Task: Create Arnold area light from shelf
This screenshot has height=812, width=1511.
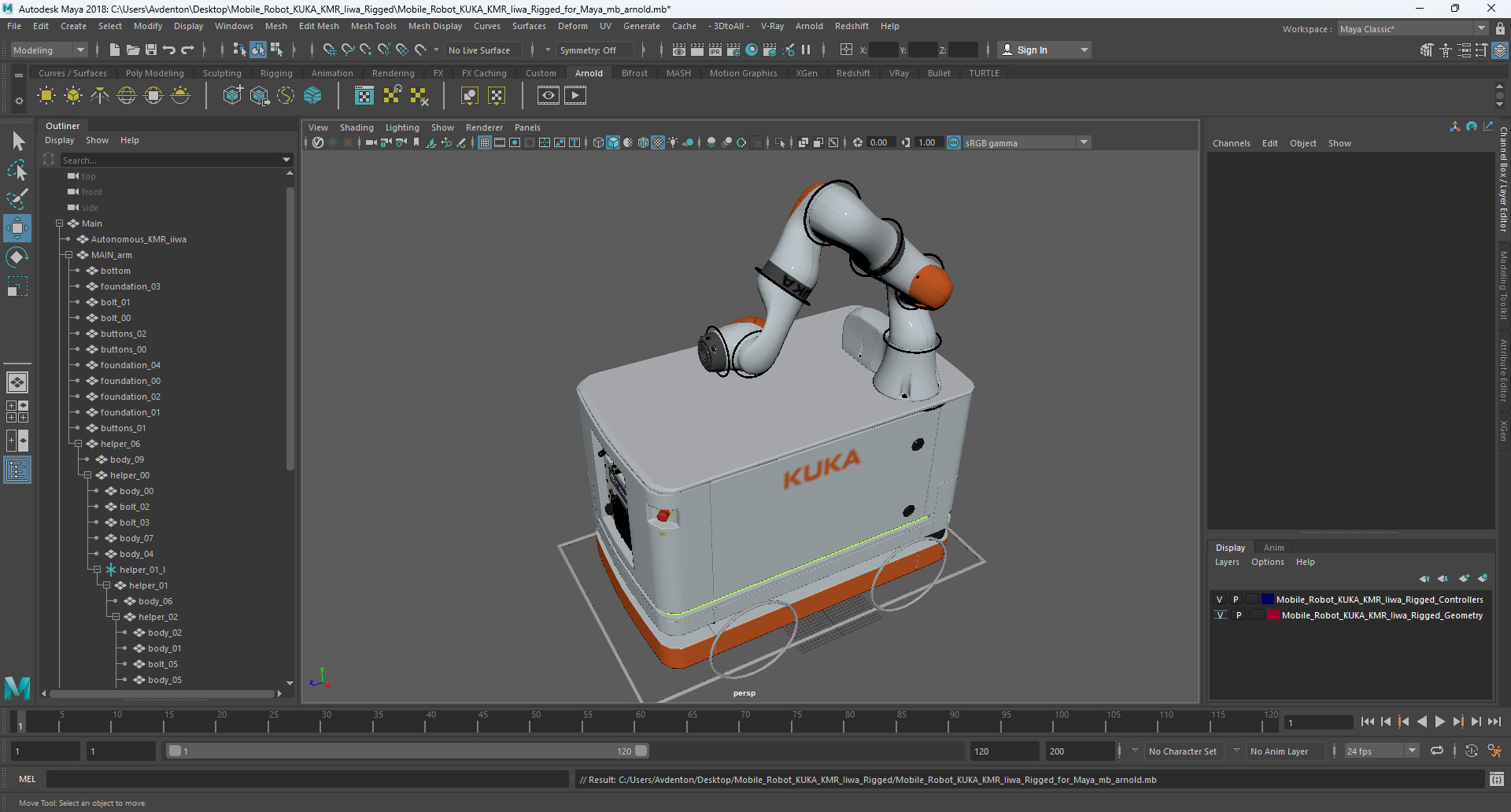Action: point(46,96)
